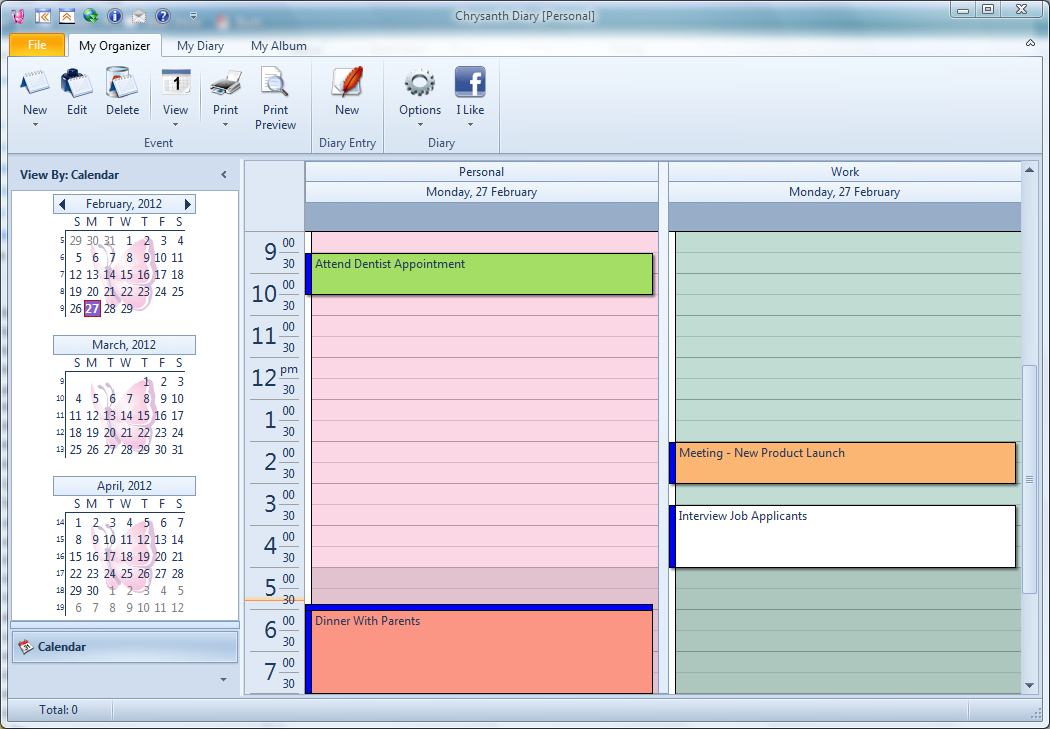The image size is (1050, 729).
Task: Select the Attend Dentist Appointment event
Action: pos(480,274)
